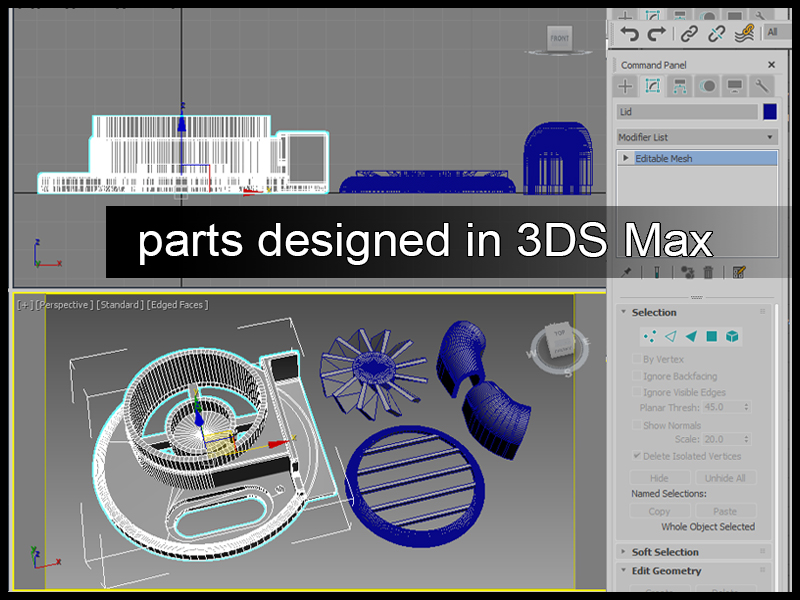The image size is (800, 600).
Task: Select the blue dome object in front viewport
Action: 558,158
